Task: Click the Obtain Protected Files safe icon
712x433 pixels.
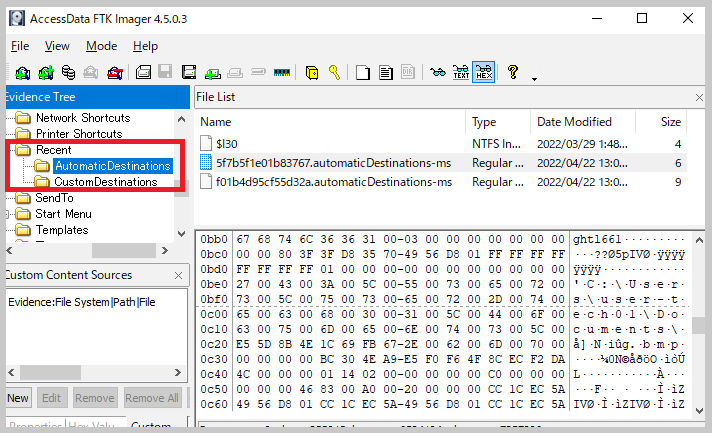Action: 312,73
